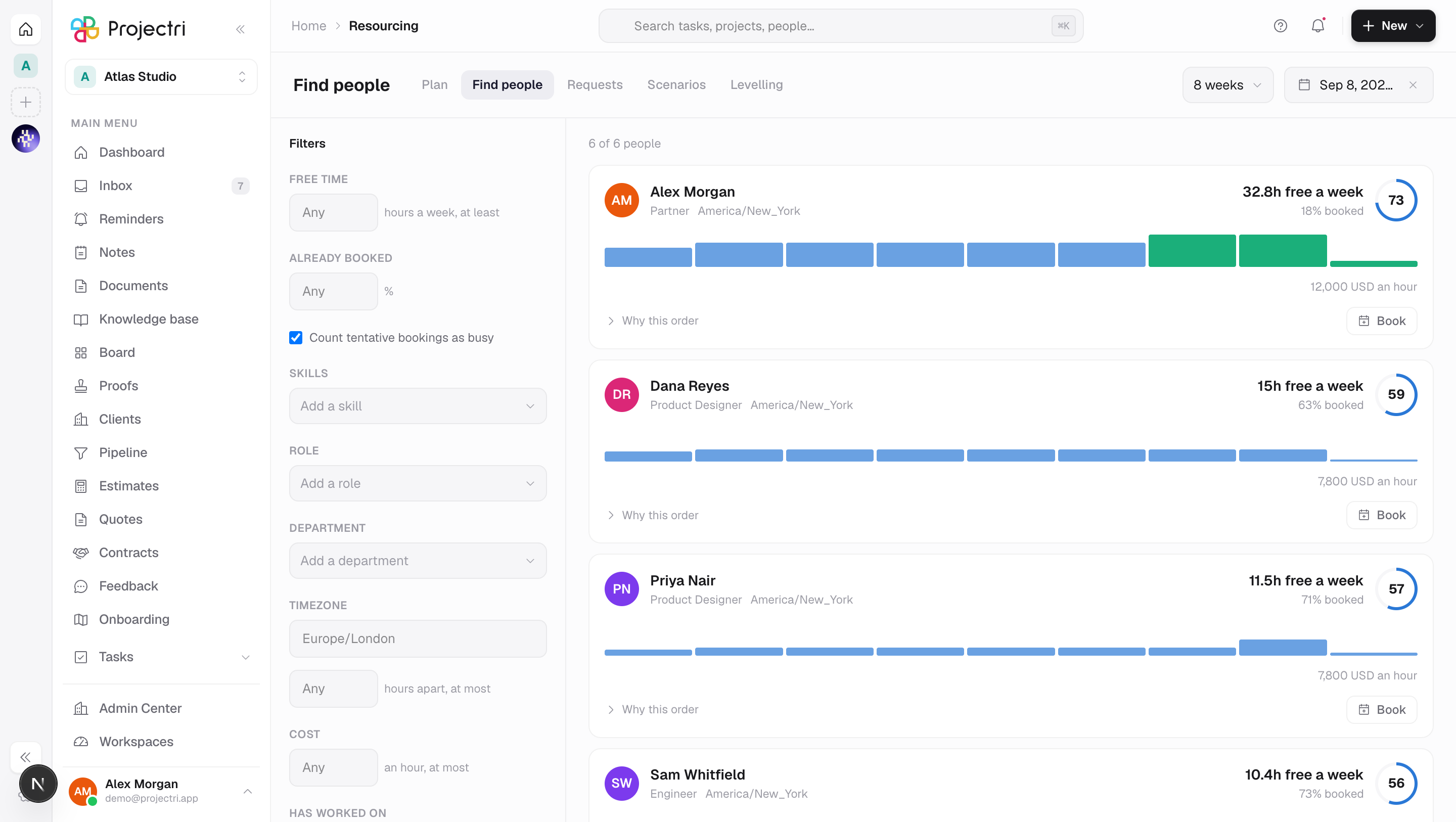This screenshot has width=1456, height=822.
Task: Go to Home in the breadcrumb
Action: pyautogui.click(x=308, y=26)
